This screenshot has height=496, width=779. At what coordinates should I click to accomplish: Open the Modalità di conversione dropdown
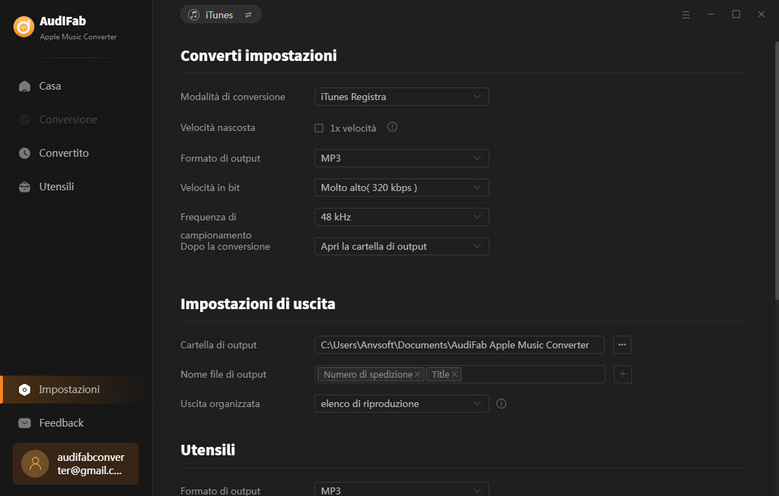pyautogui.click(x=401, y=97)
